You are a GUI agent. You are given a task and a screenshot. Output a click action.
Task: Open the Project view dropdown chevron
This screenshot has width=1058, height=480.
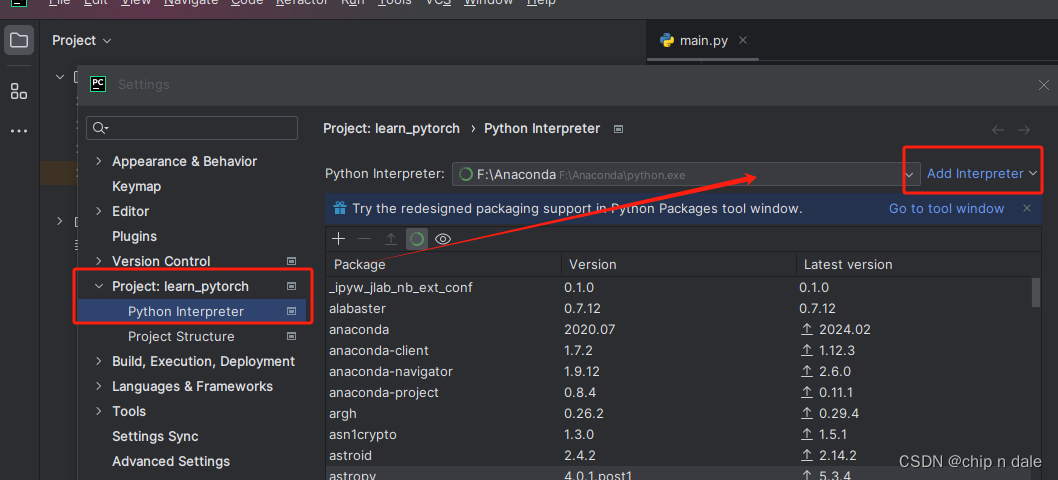tap(107, 41)
